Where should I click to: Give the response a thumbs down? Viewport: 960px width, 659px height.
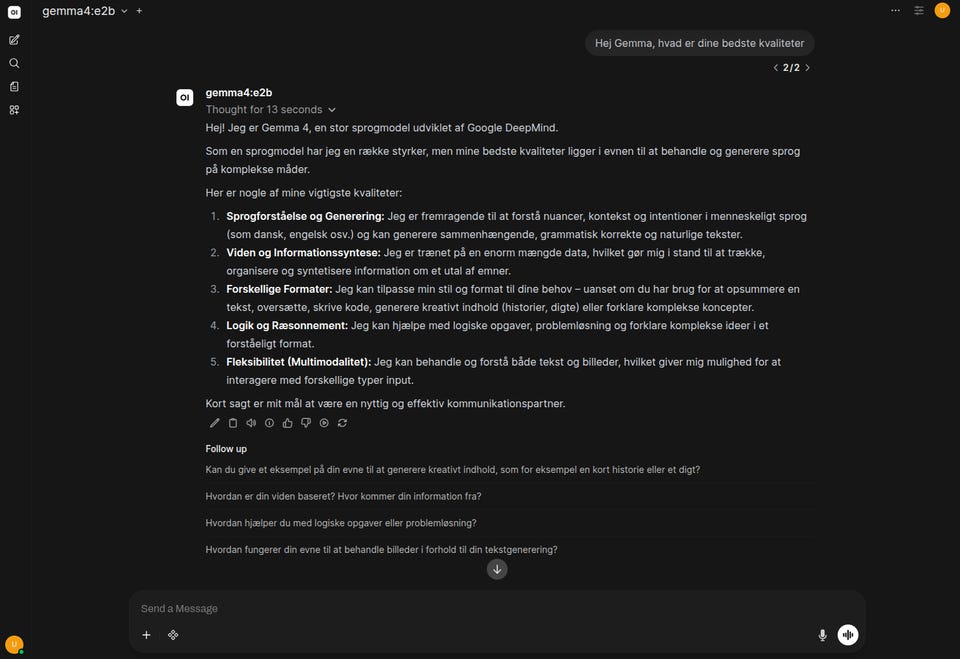306,423
